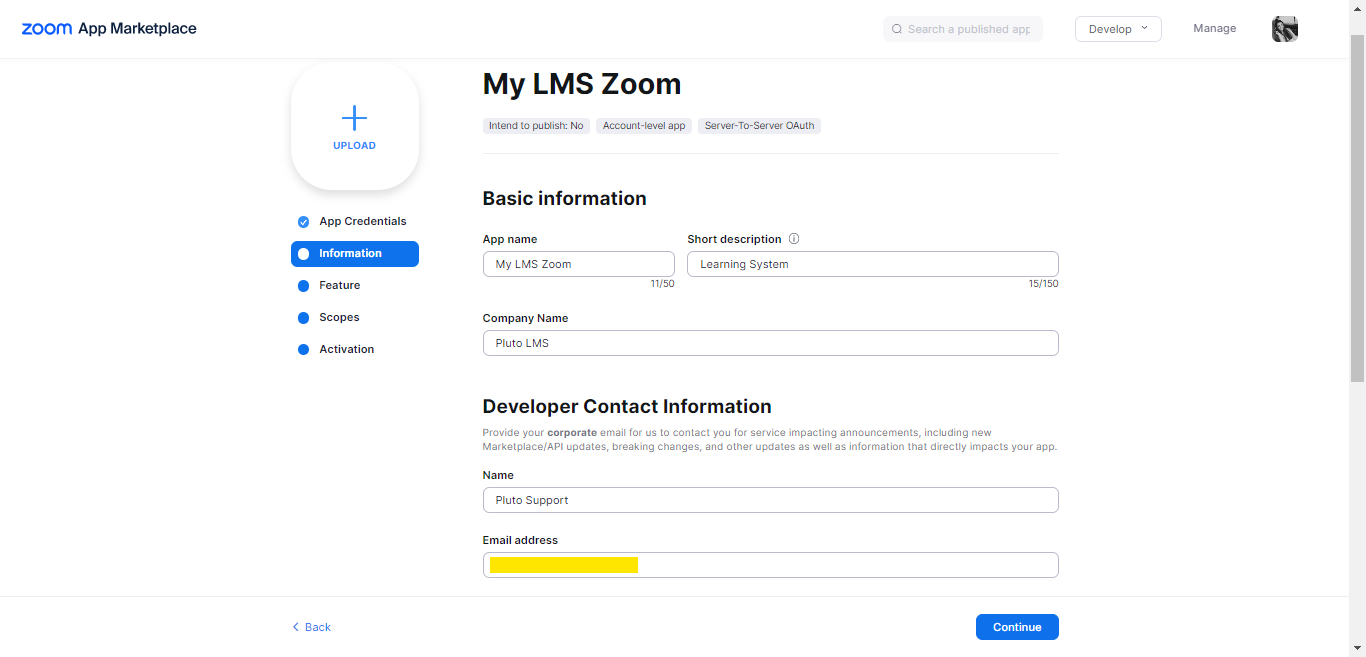Click the UPLOAD label
The width and height of the screenshot is (1366, 657).
(354, 146)
